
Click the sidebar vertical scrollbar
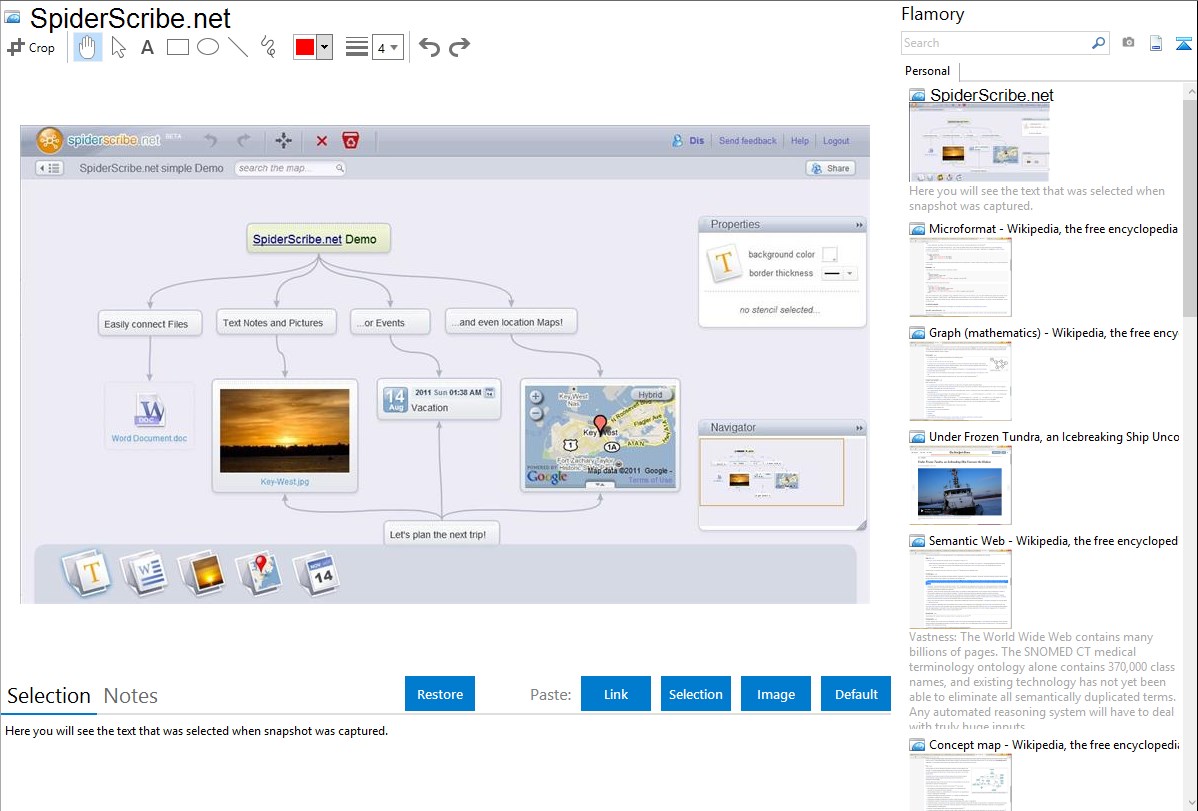click(1190, 206)
